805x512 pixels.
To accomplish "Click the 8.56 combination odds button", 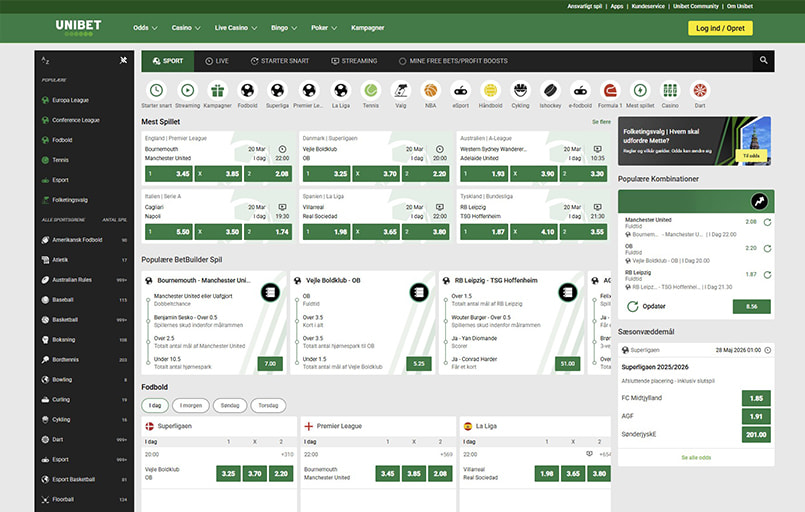I will tap(751, 307).
